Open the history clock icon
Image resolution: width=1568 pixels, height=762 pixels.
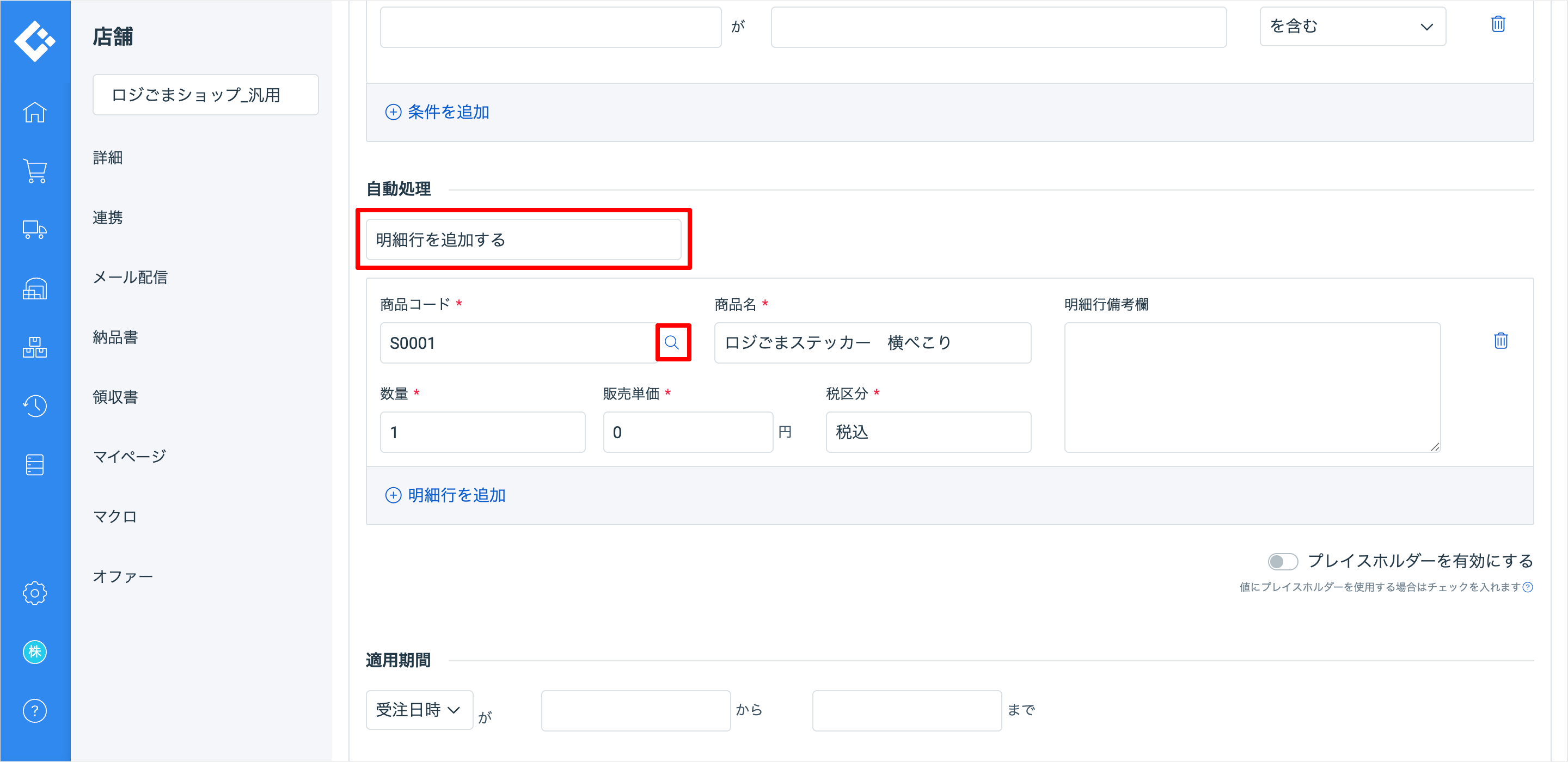(x=35, y=405)
